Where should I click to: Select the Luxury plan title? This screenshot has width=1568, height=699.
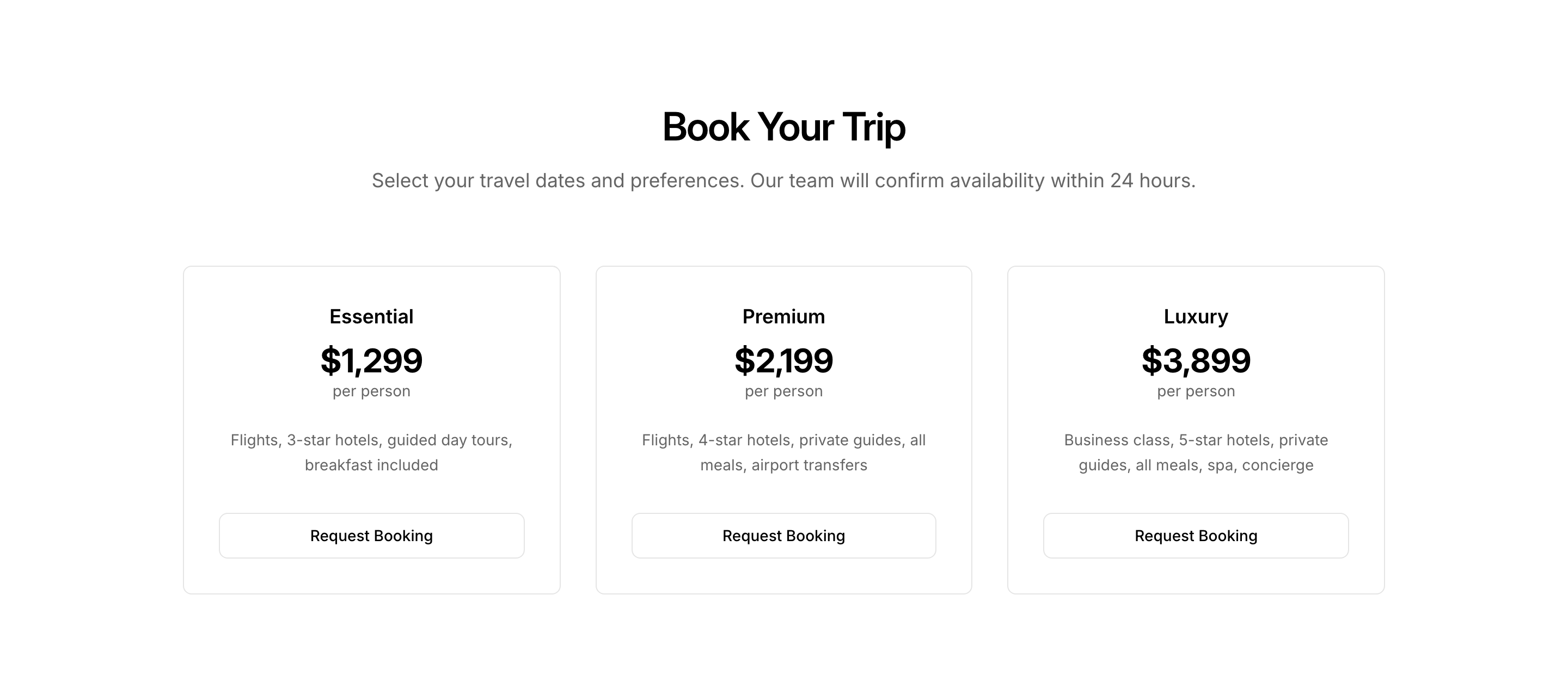tap(1196, 316)
